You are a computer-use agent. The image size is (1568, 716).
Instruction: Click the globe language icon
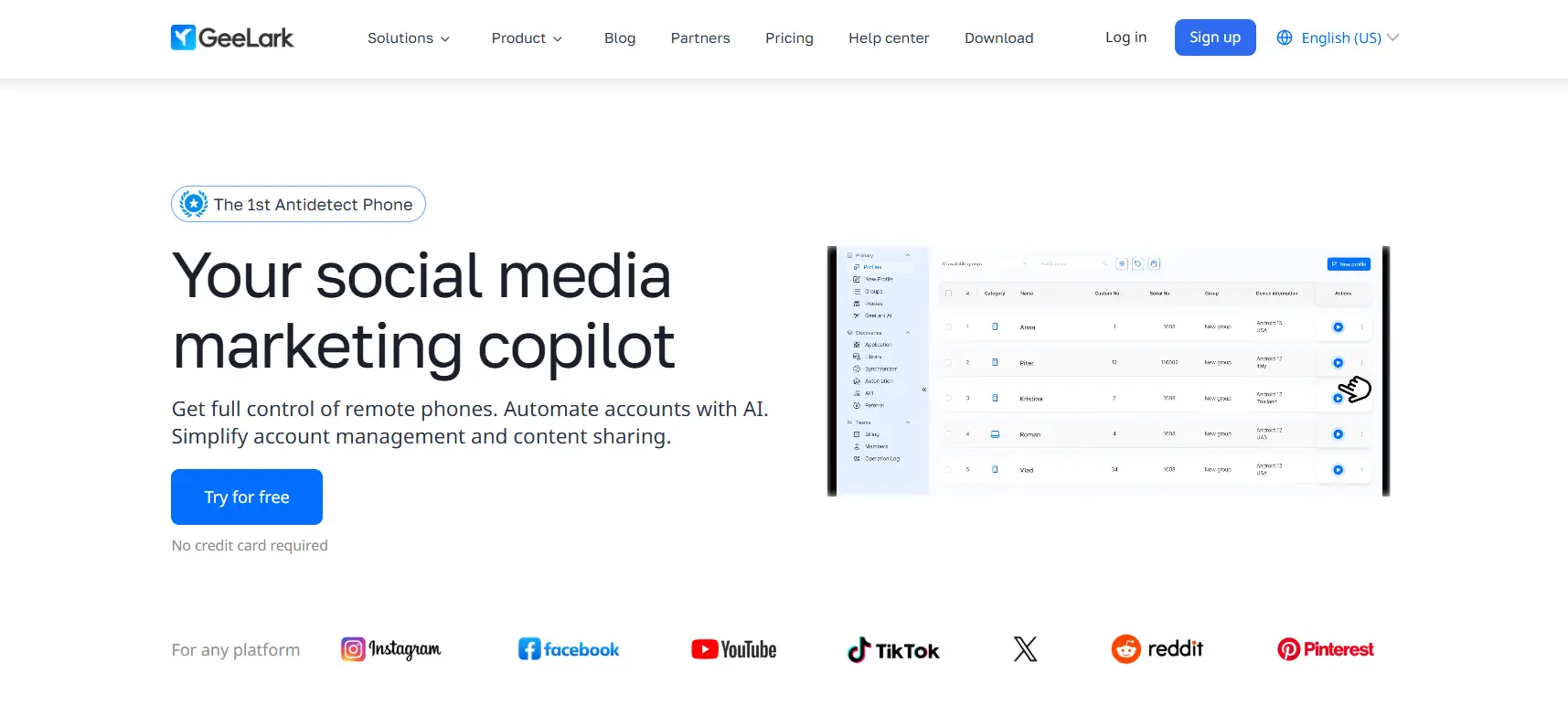coord(1285,37)
